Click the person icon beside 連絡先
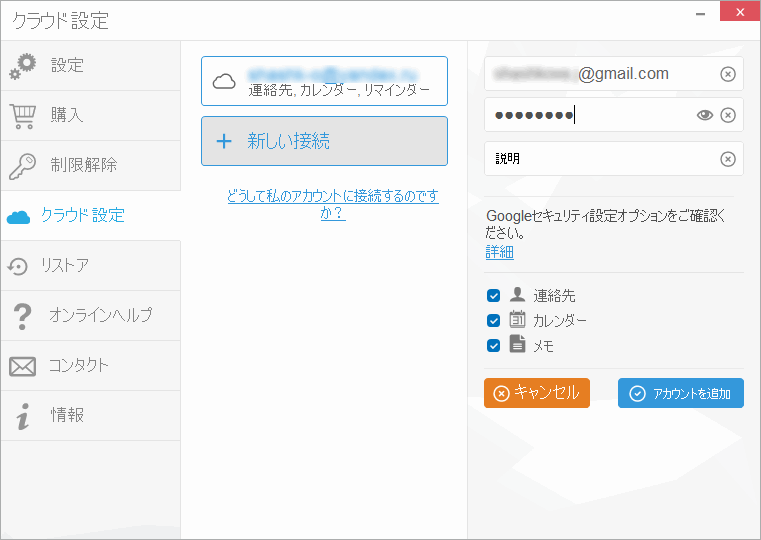Image resolution: width=761 pixels, height=540 pixels. (x=517, y=294)
